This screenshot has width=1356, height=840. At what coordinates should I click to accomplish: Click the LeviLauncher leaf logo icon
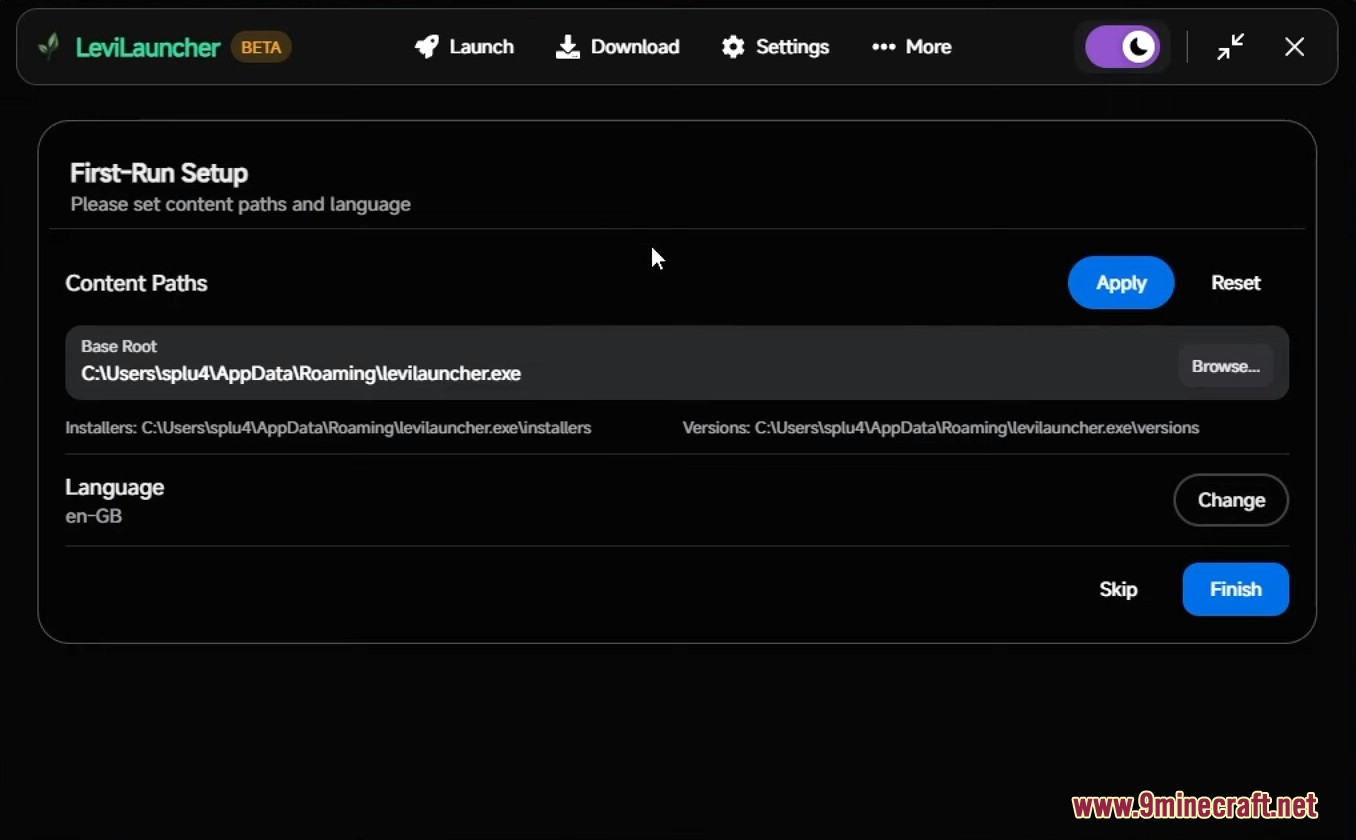[48, 47]
